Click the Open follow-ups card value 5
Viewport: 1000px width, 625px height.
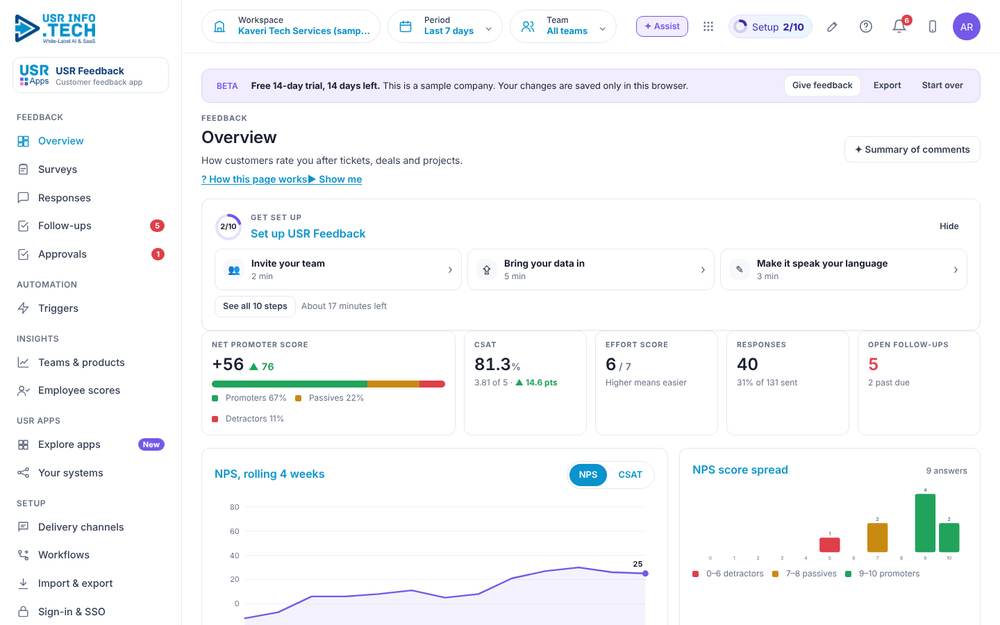[x=873, y=364]
